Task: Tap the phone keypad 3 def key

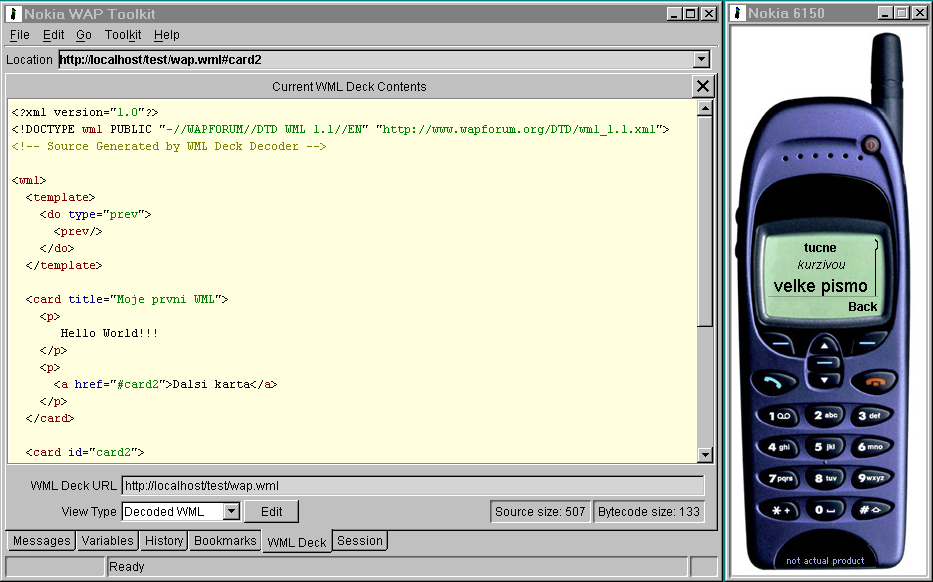Action: click(x=869, y=415)
